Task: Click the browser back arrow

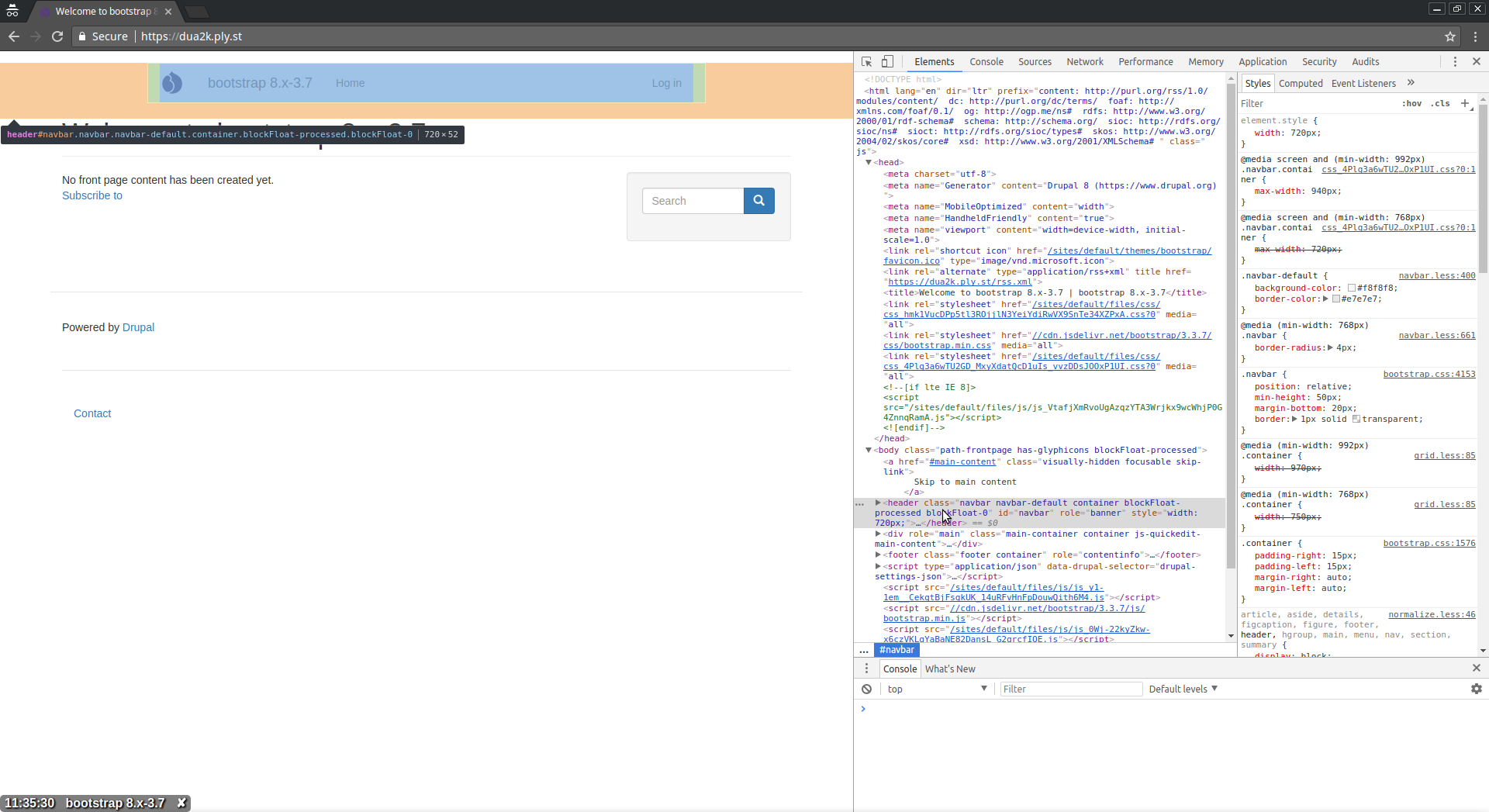Action: (x=14, y=36)
